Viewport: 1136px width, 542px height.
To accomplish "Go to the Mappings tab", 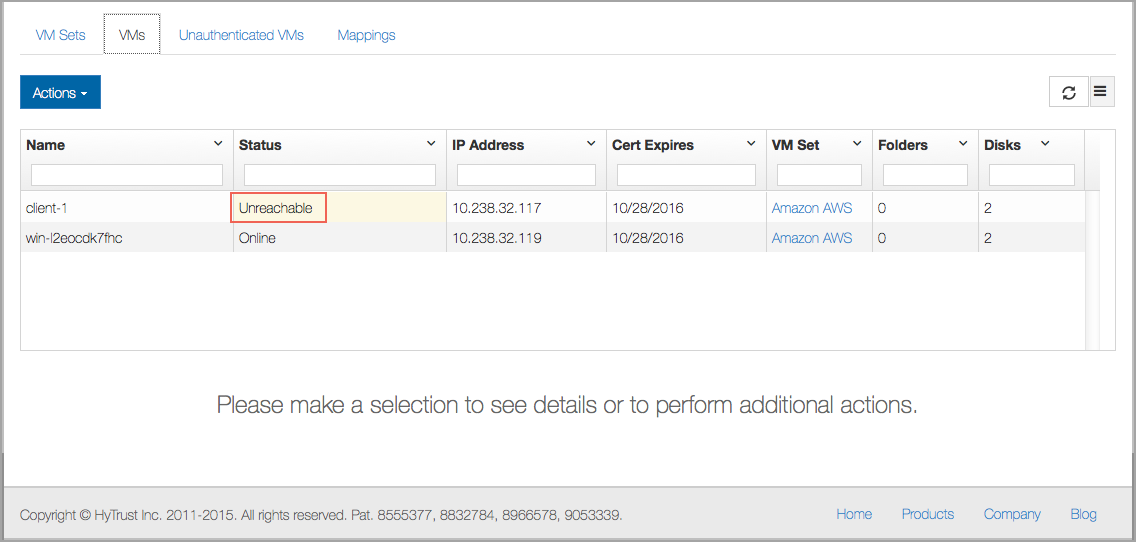I will coord(367,35).
